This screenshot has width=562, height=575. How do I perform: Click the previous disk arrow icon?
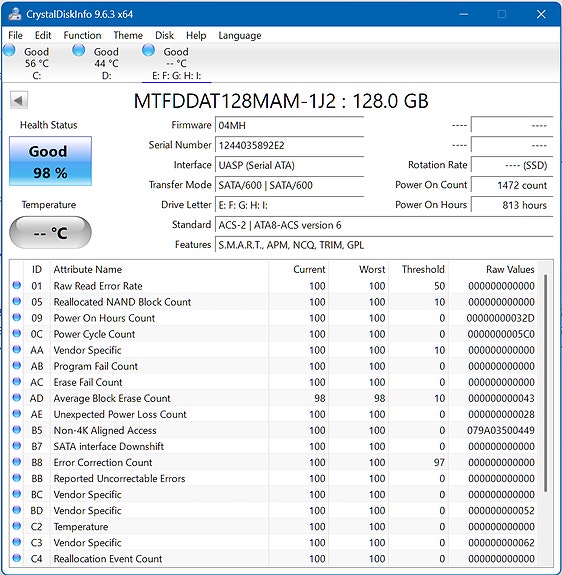(19, 100)
